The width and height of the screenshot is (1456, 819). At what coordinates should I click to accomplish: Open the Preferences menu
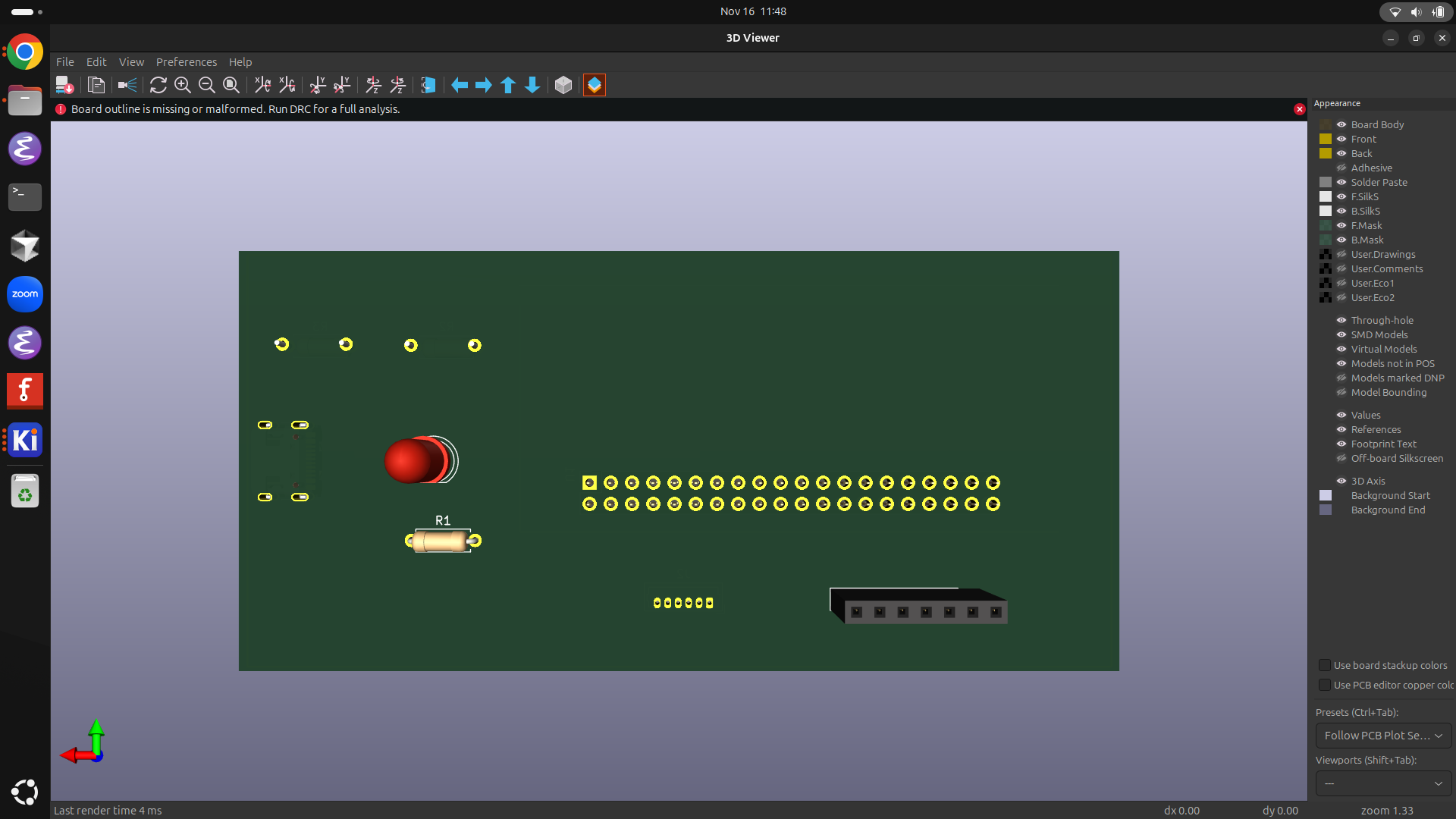[186, 62]
